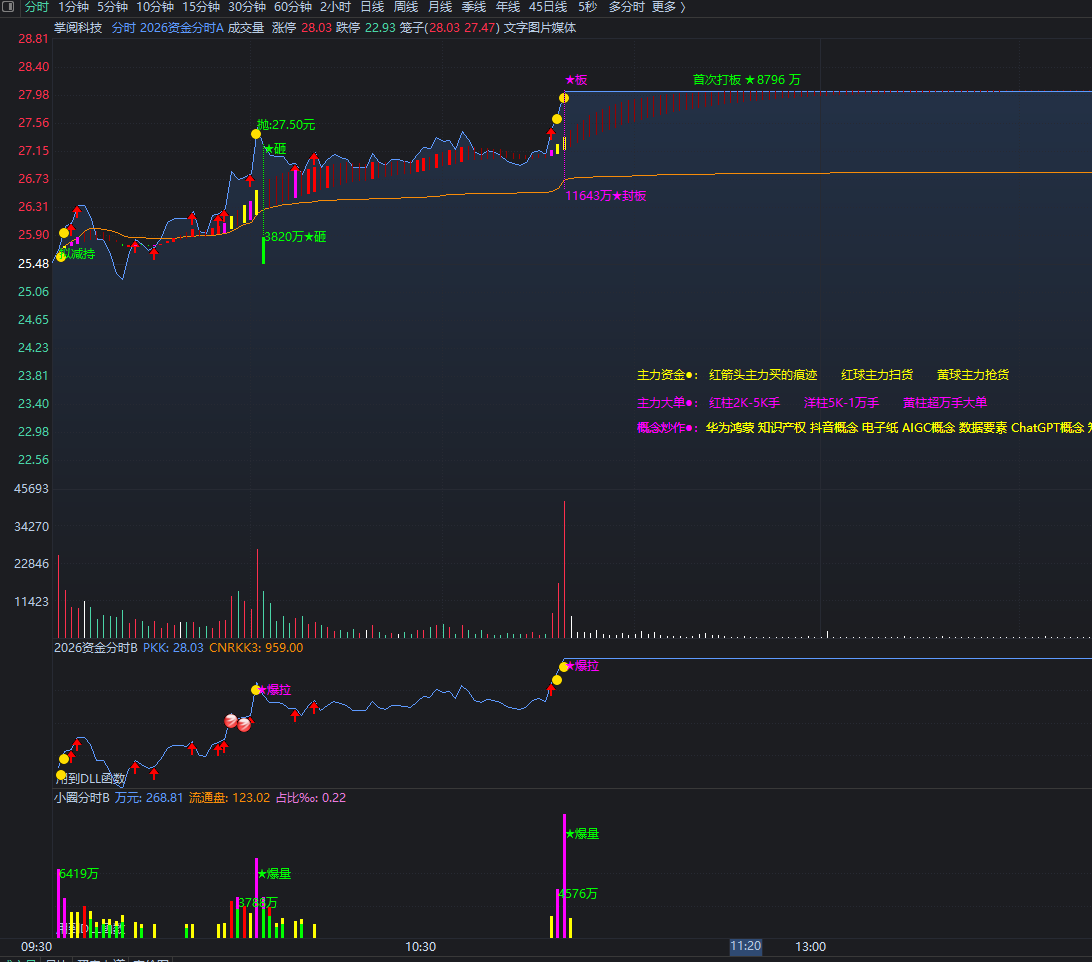Click the highlighted 11:20 time marker
Screen dimensions: 1092x962
745,946
